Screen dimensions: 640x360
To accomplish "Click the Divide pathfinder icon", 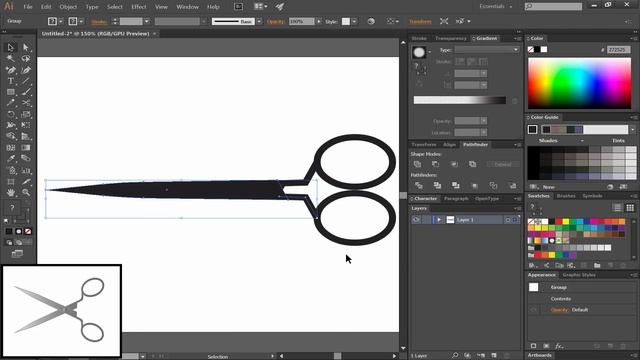I will point(419,186).
